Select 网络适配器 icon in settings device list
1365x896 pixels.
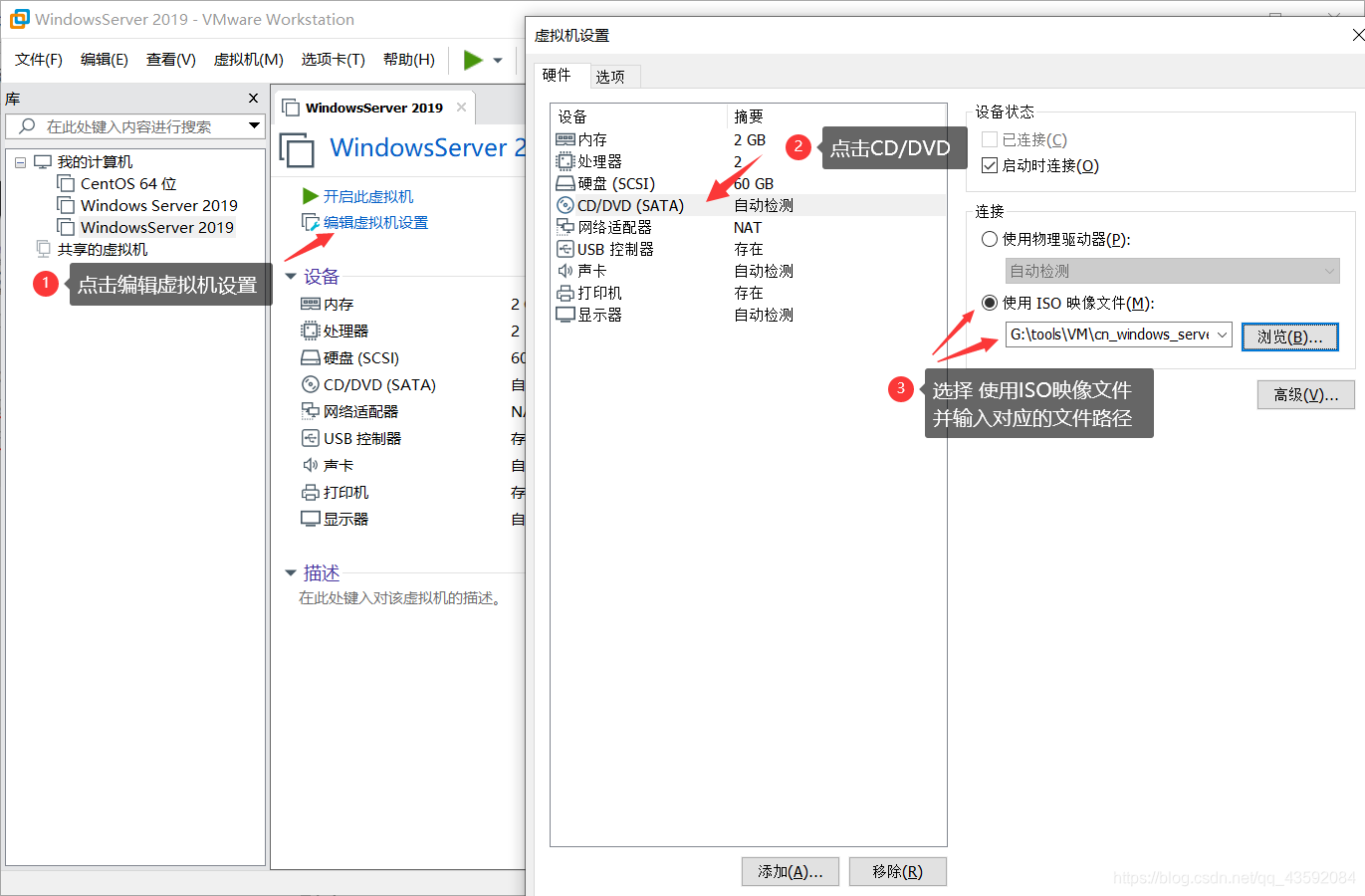coord(565,227)
